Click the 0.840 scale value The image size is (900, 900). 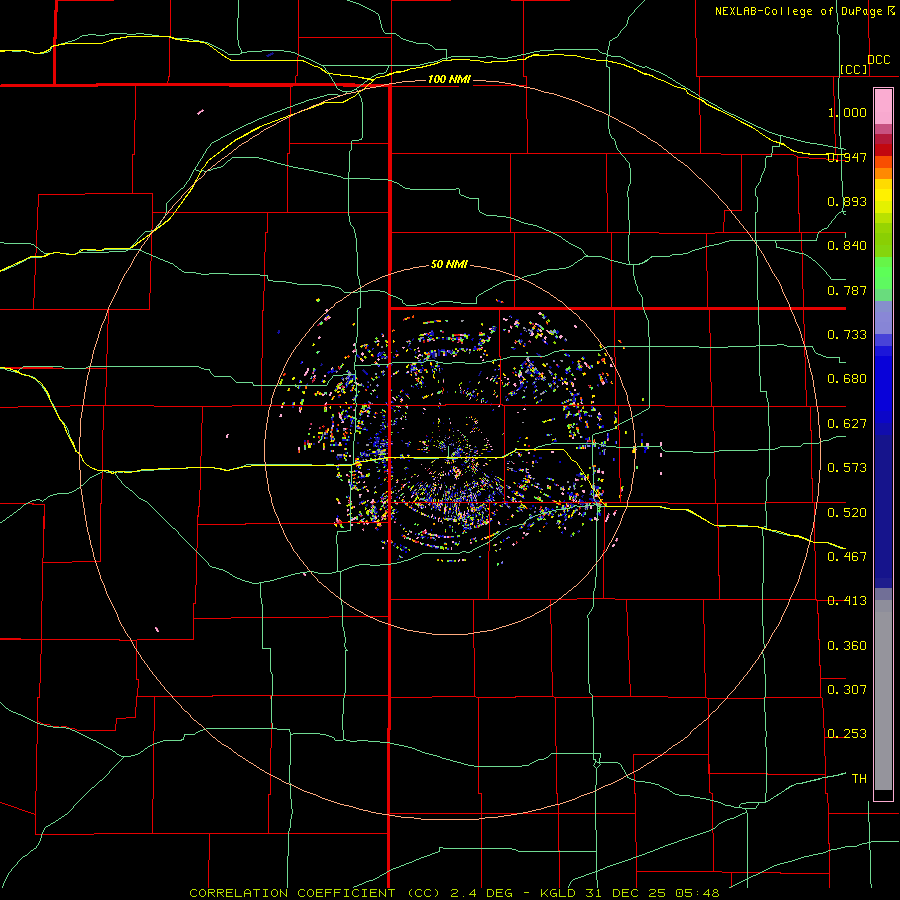tap(847, 246)
